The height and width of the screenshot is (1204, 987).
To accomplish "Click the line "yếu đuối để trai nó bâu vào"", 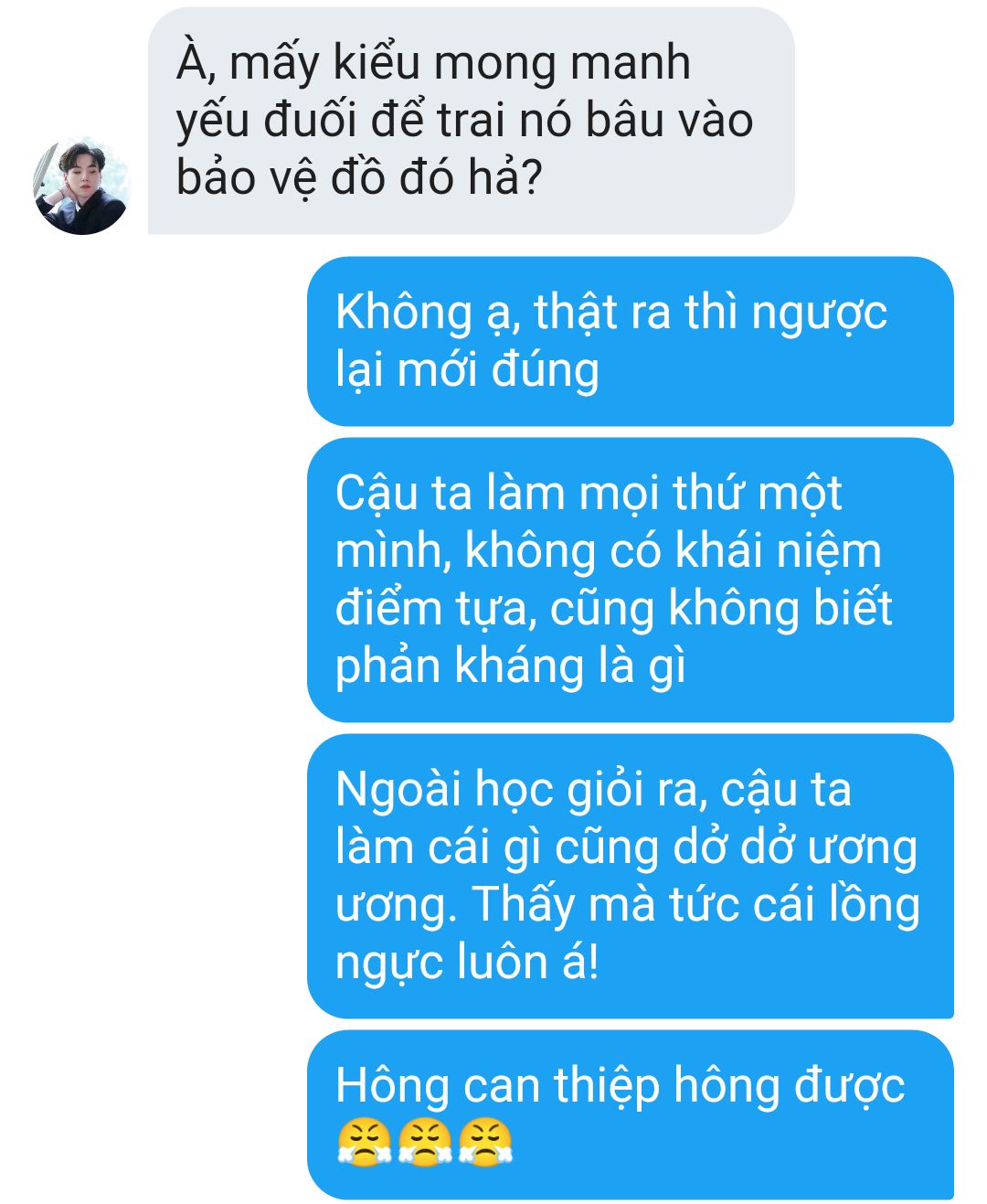I will [464, 121].
